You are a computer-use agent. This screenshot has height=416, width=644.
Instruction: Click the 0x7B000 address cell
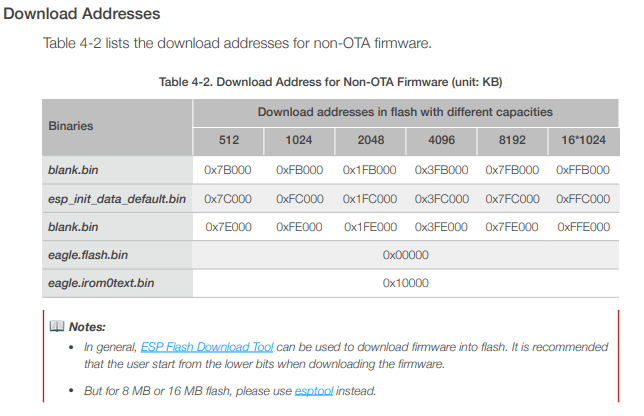point(228,170)
